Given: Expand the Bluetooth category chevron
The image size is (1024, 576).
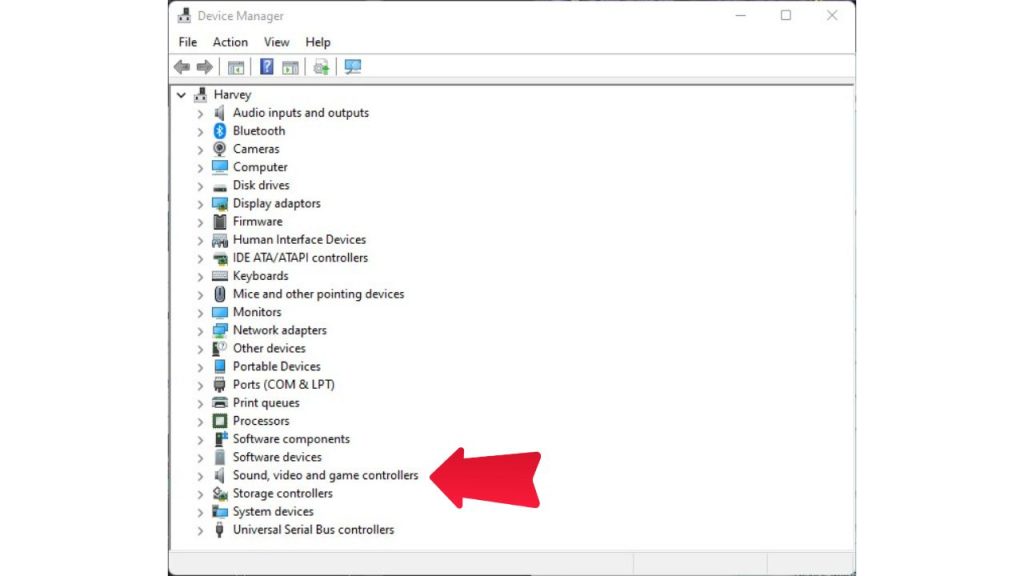Looking at the screenshot, I should 200,132.
